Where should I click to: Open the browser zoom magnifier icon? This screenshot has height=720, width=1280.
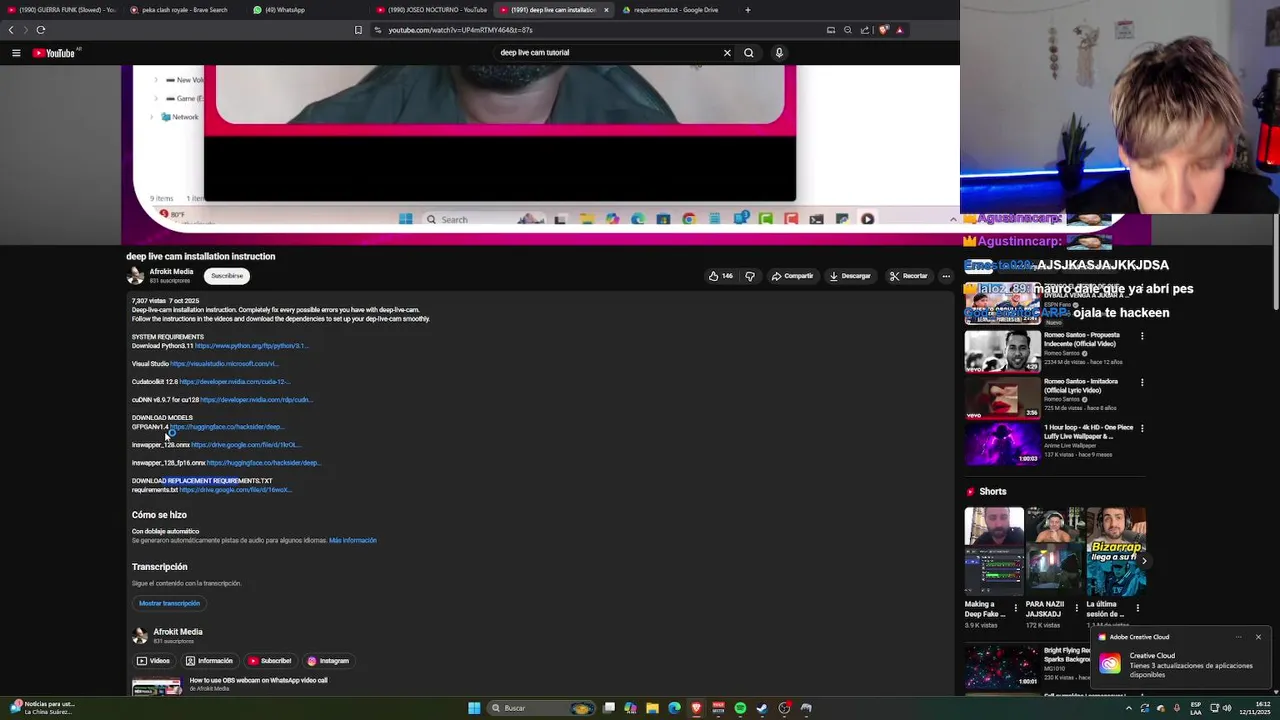coord(848,30)
